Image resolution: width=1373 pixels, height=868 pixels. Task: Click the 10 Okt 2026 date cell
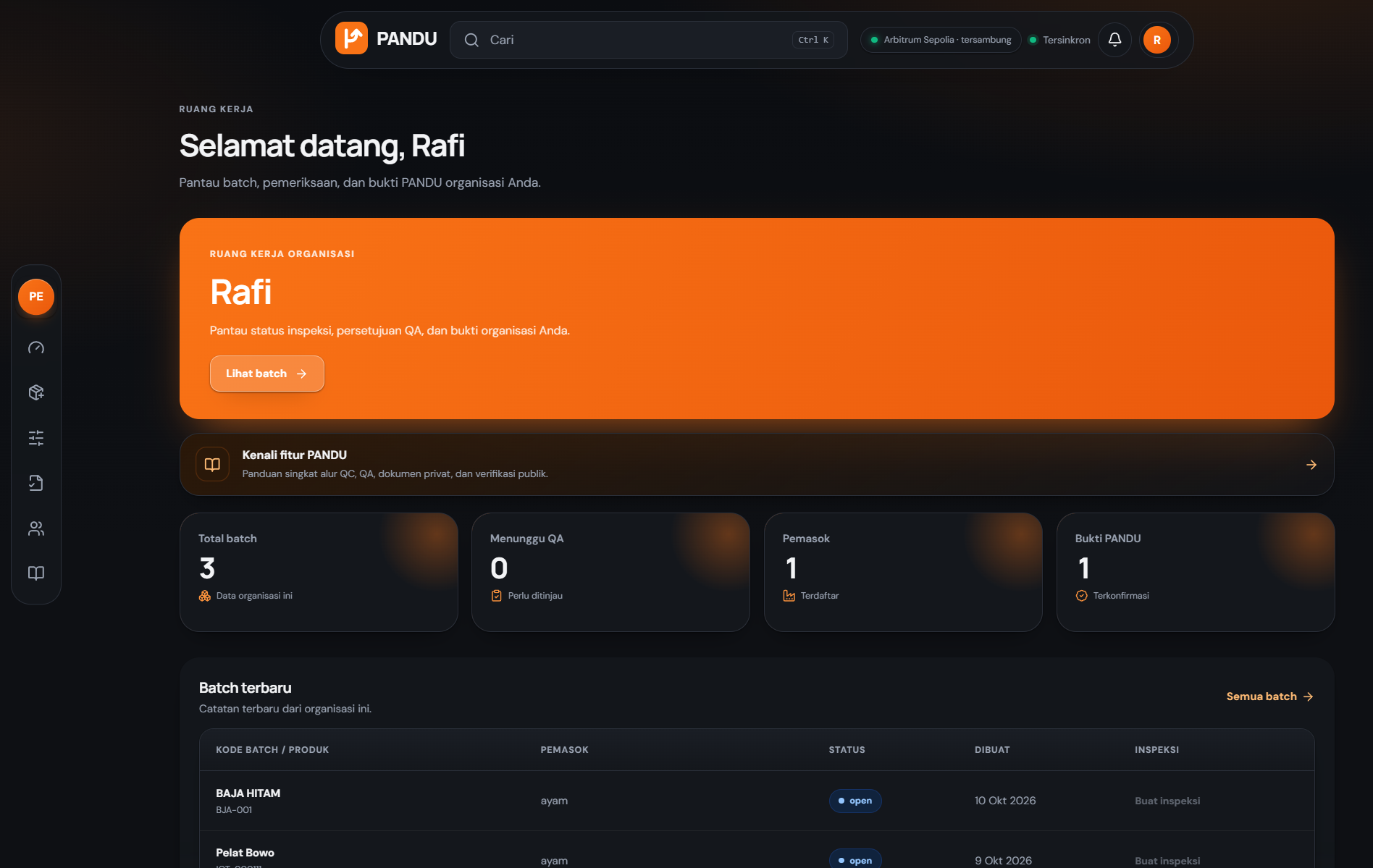(1005, 801)
